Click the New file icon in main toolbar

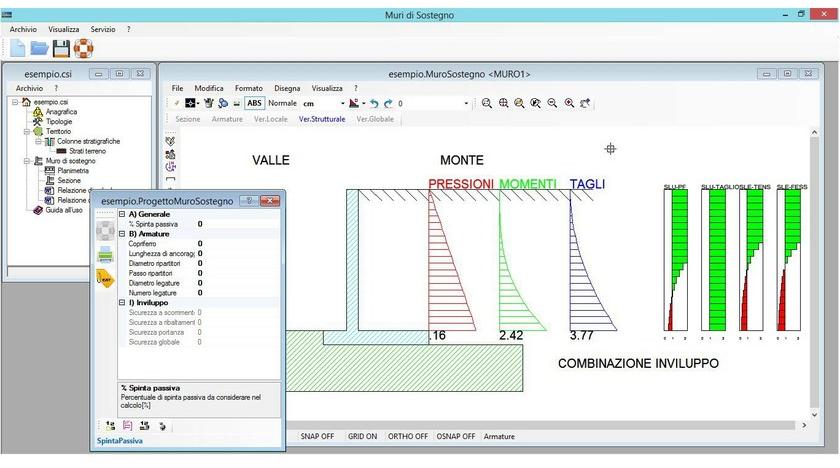(x=17, y=48)
